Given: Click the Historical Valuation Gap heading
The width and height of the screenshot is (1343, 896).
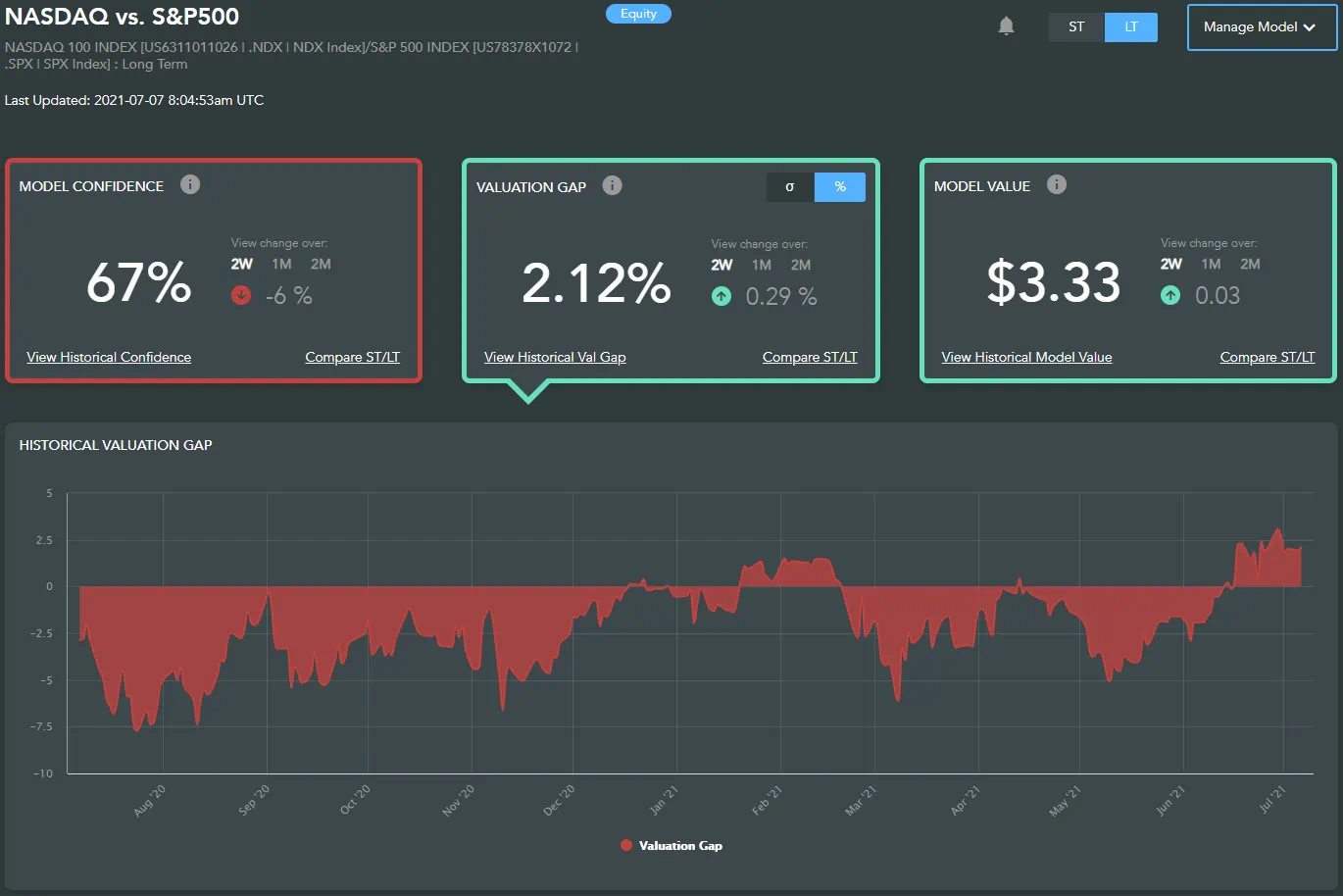Looking at the screenshot, I should point(116,445).
